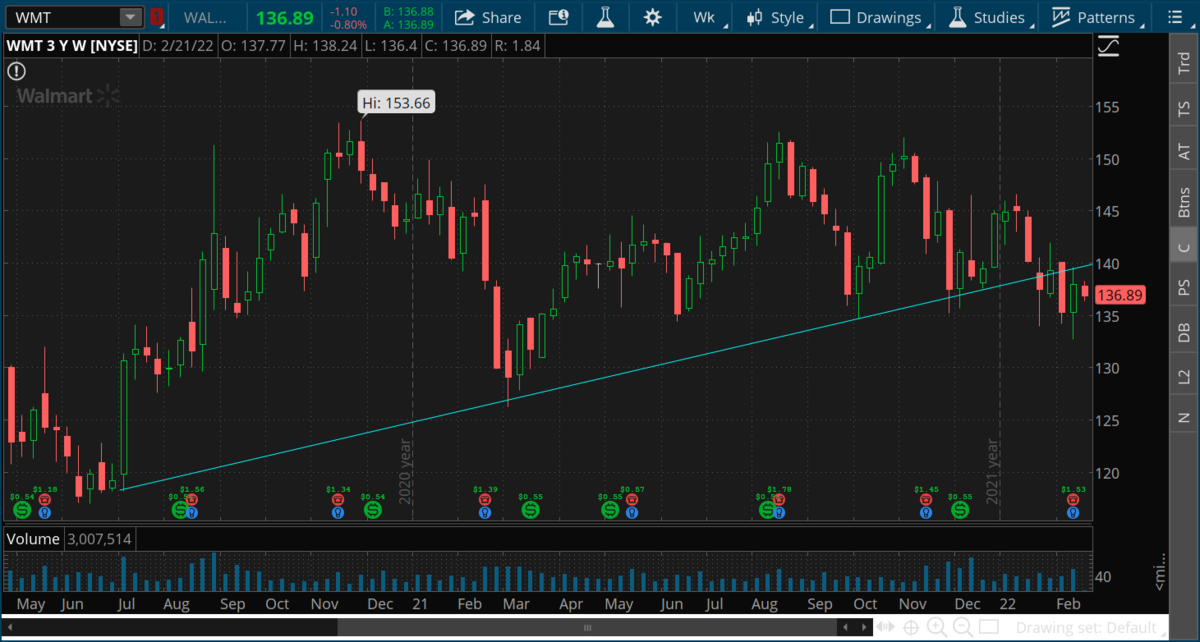Open the AT sidebar tab

pos(1184,153)
